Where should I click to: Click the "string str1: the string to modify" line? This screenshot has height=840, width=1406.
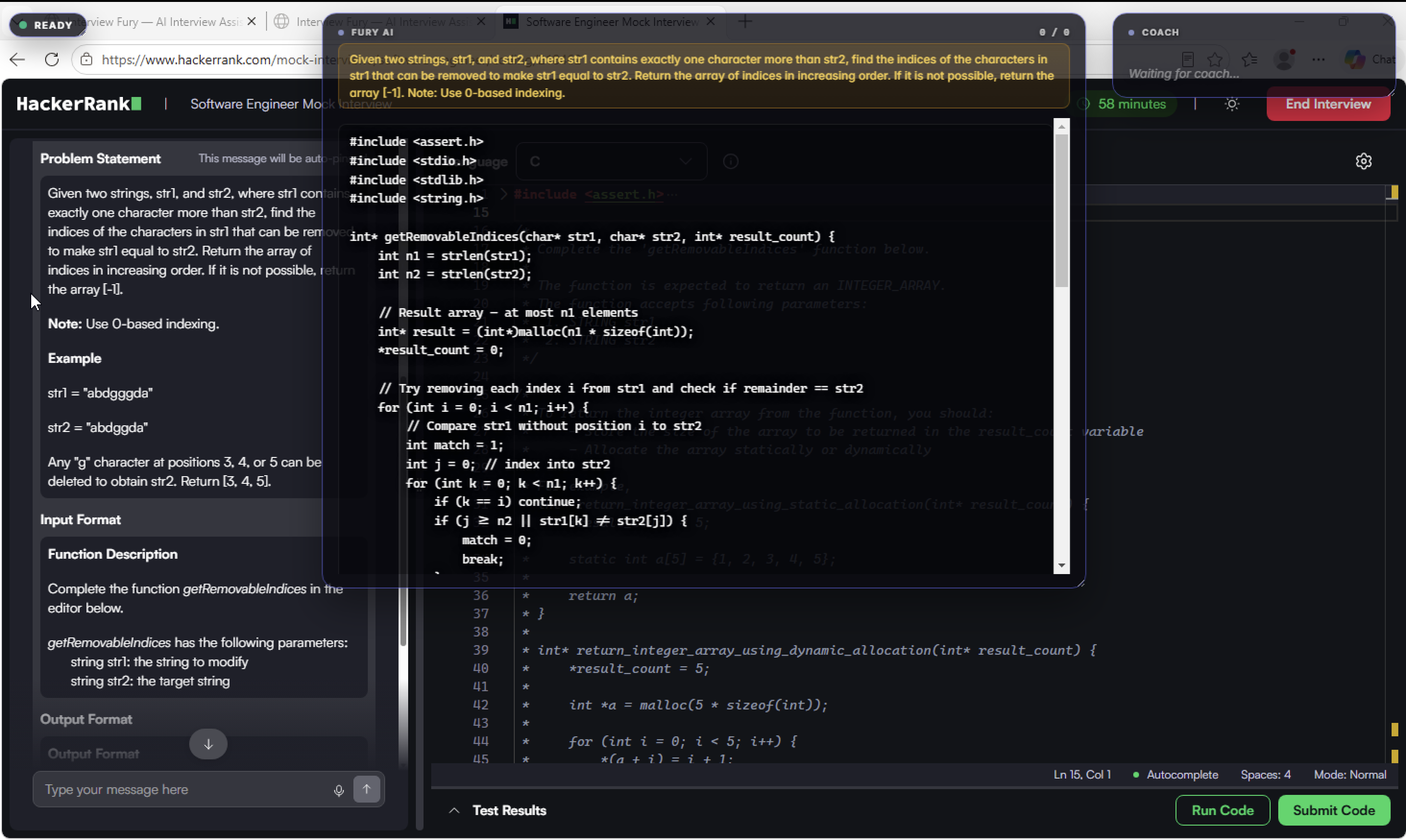pyautogui.click(x=159, y=662)
